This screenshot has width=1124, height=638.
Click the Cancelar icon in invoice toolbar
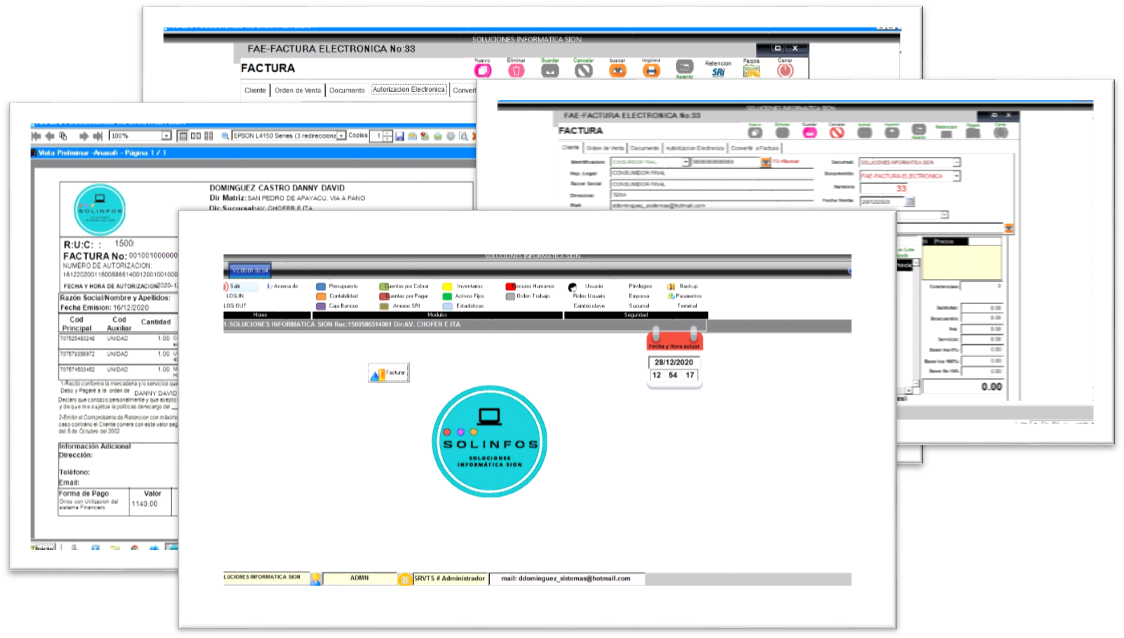tap(584, 70)
